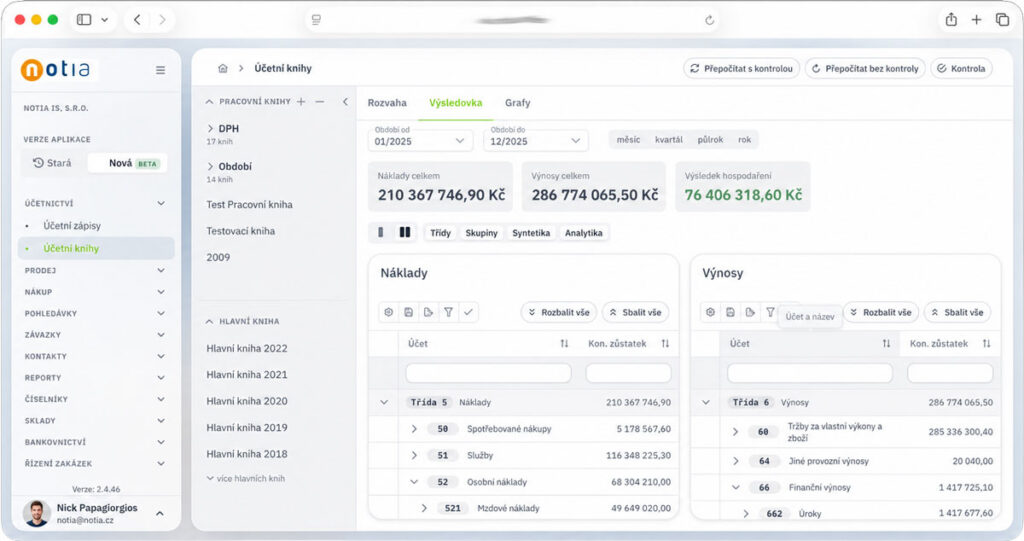The image size is (1024, 541).
Task: Open the Grafy tab
Action: pos(517,103)
